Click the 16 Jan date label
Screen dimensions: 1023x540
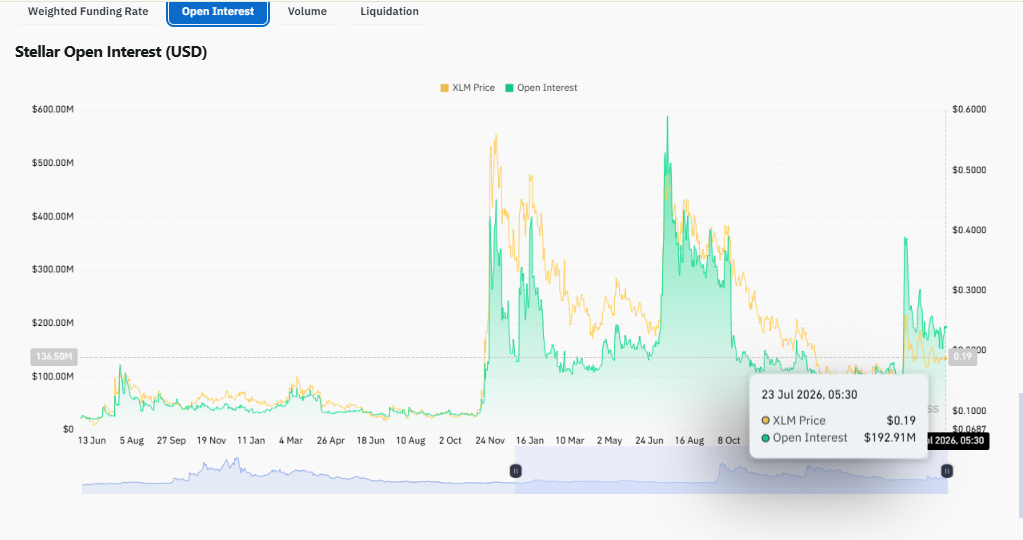click(530, 441)
